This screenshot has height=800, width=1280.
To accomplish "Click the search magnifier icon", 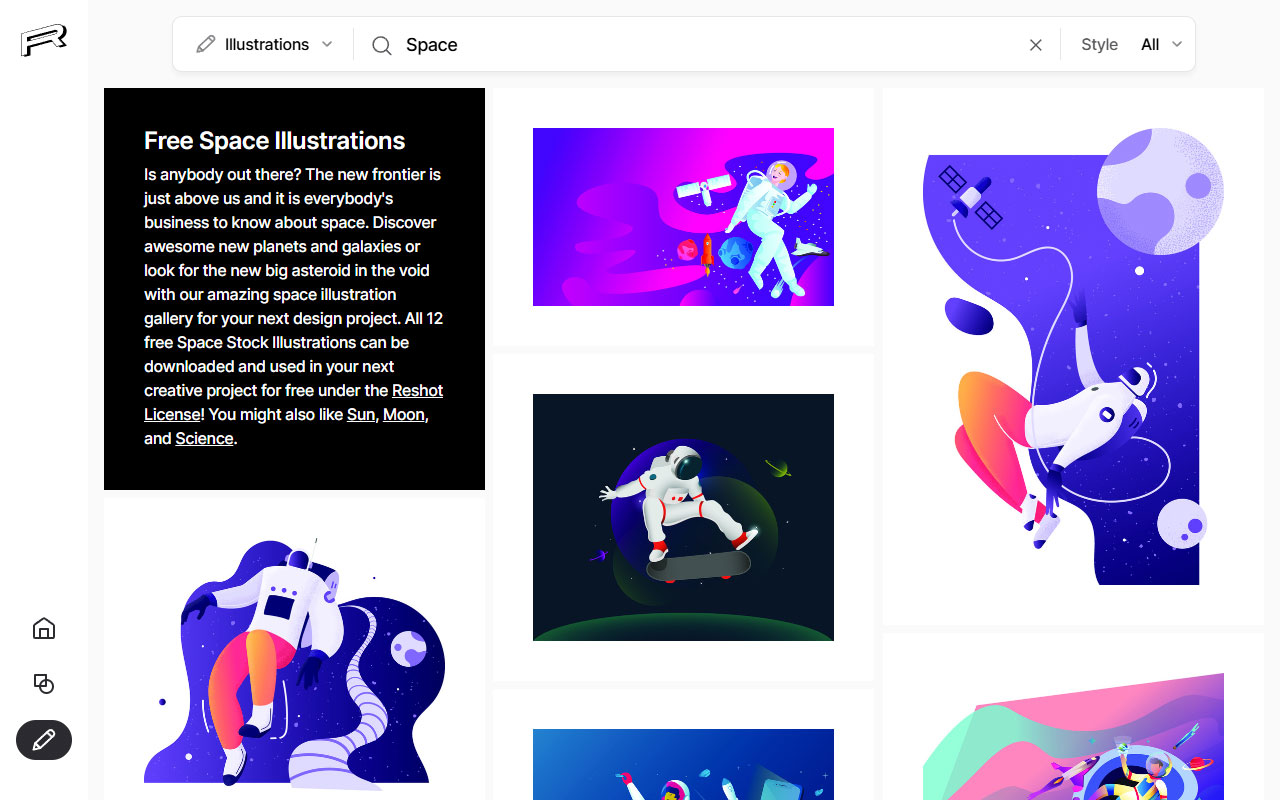I will pyautogui.click(x=381, y=45).
